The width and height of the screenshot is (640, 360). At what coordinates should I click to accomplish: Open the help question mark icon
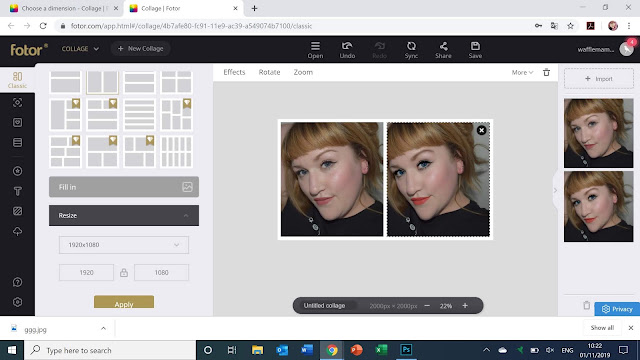pyautogui.click(x=17, y=282)
